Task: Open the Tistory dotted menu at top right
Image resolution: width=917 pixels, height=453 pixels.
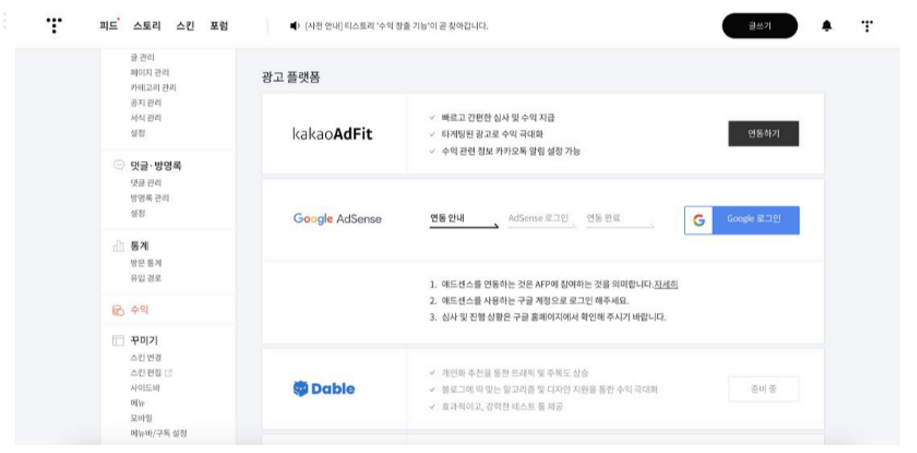Action: [867, 26]
